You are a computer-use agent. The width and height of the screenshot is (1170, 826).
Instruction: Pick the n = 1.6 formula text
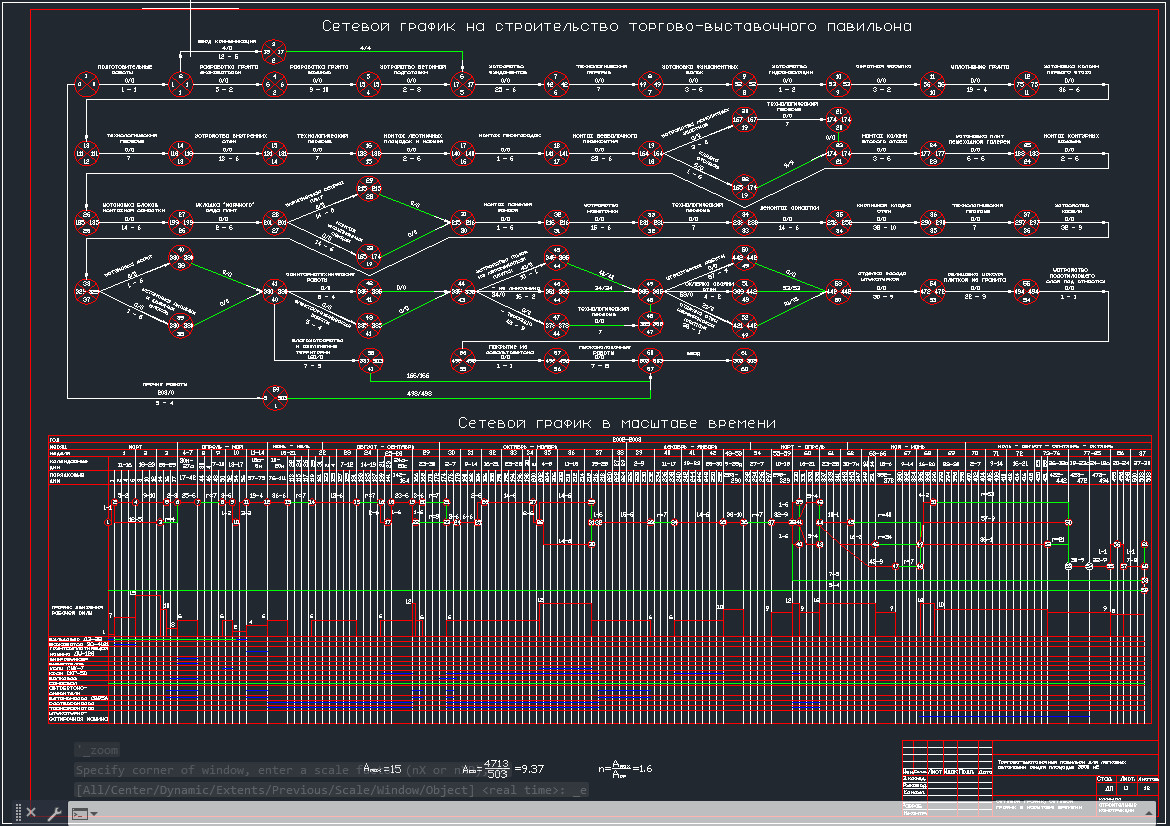pyautogui.click(x=625, y=768)
